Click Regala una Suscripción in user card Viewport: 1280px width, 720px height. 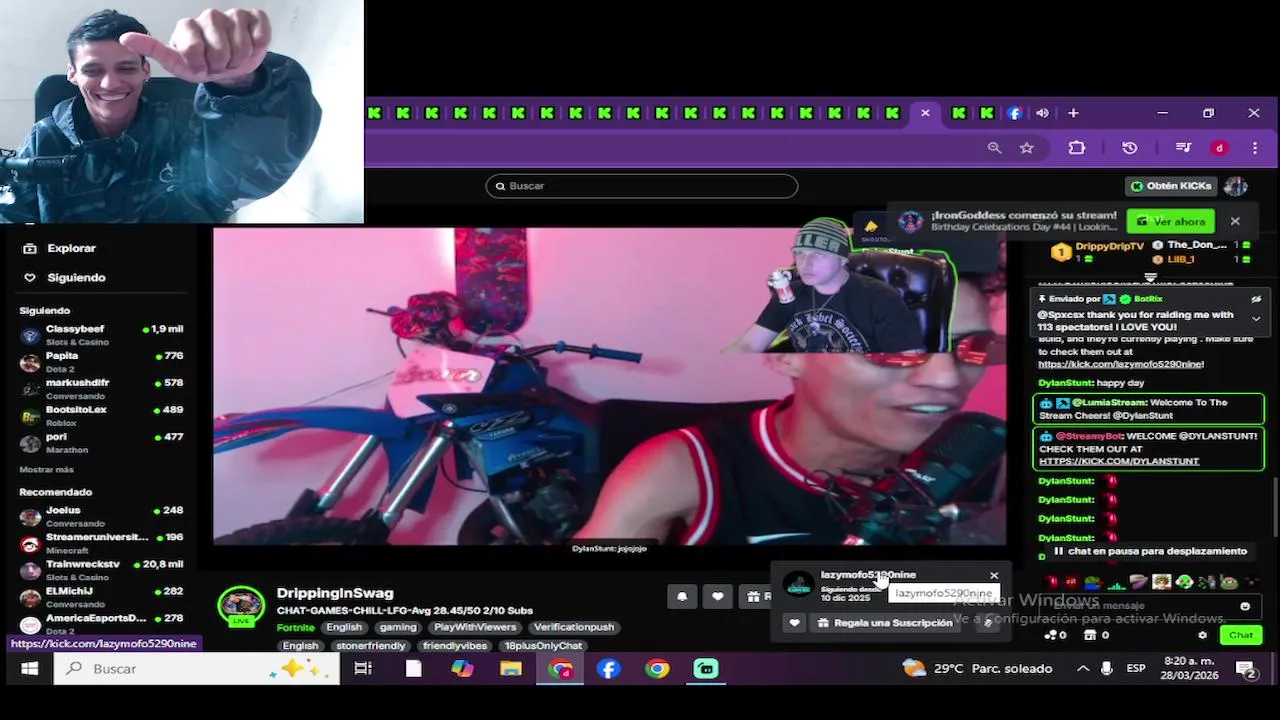click(x=884, y=622)
